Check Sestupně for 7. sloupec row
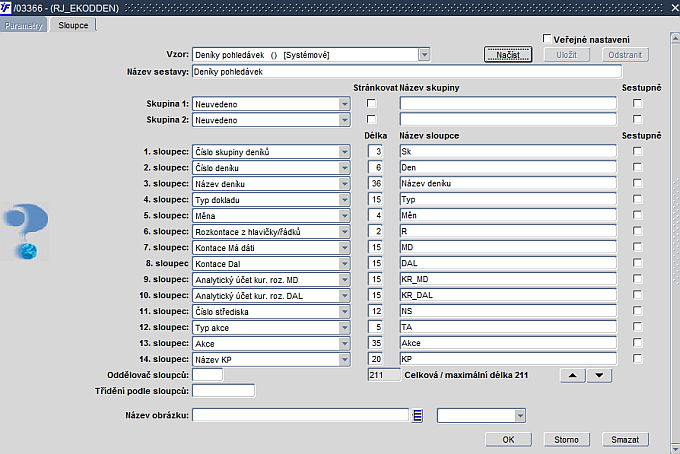 point(637,247)
